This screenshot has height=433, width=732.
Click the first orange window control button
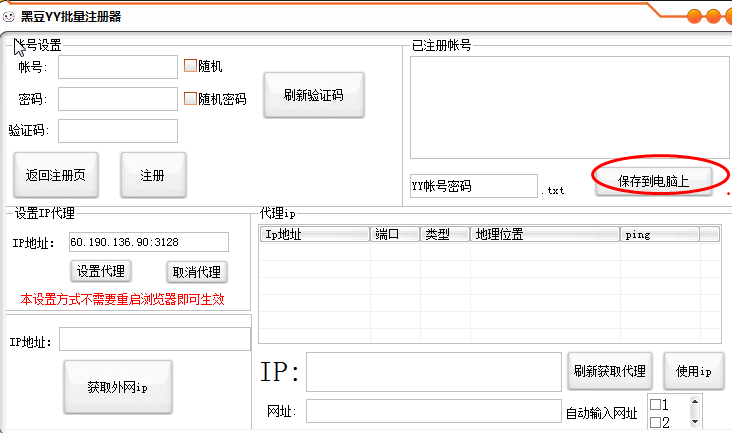(x=695, y=16)
